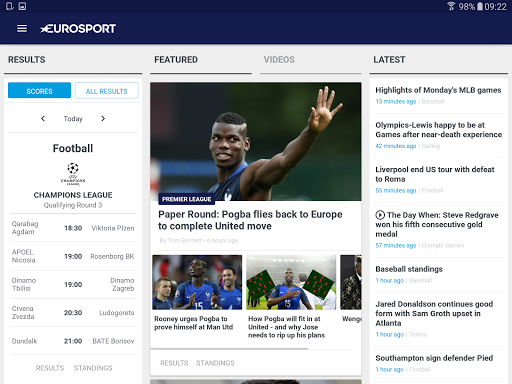Tap the Champions League logo icon
Image resolution: width=512 pixels, height=384 pixels.
tap(73, 174)
